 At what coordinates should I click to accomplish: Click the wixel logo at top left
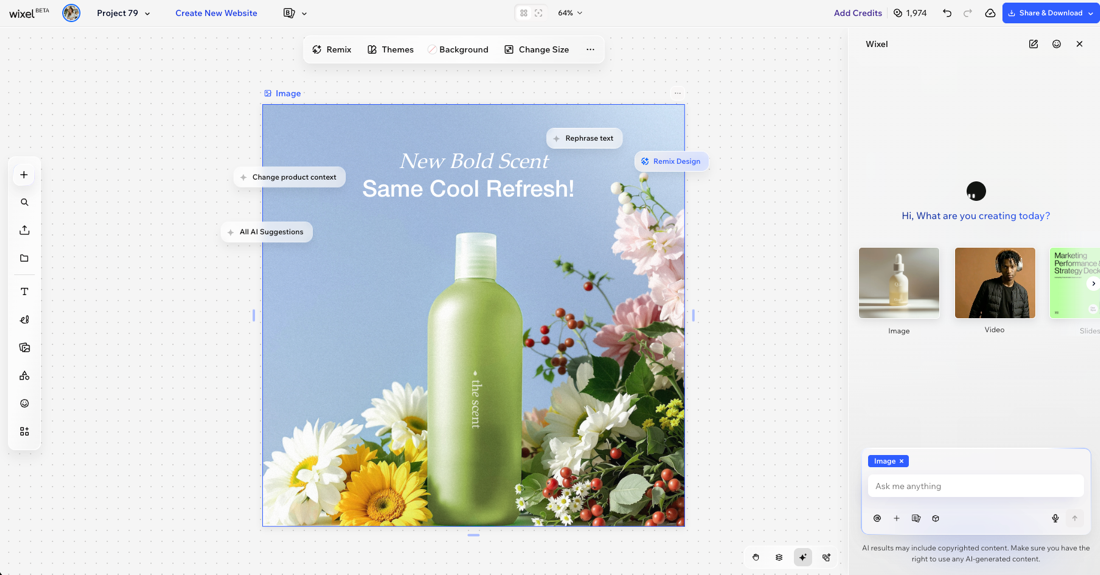point(29,13)
